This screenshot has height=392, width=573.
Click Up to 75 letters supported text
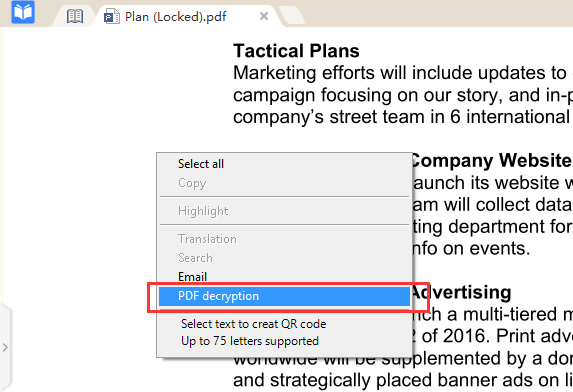click(x=250, y=341)
